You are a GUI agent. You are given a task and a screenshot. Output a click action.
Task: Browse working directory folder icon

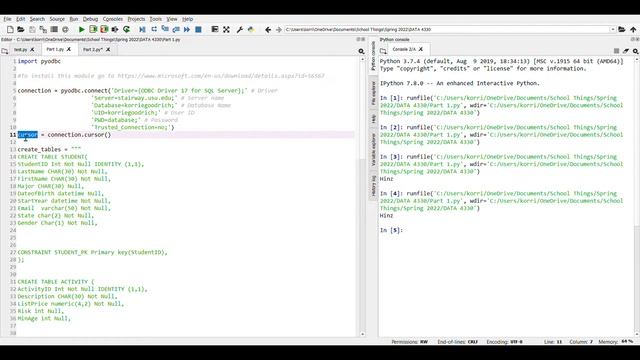(x=622, y=29)
